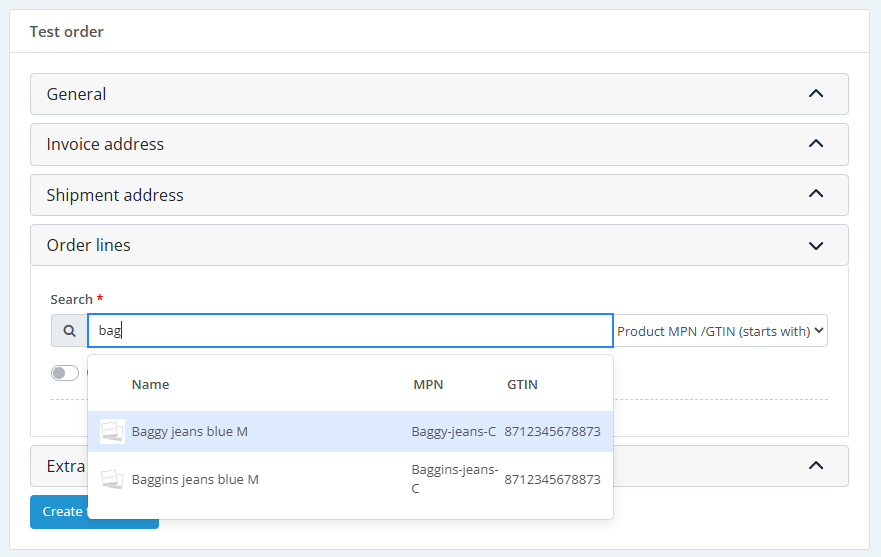This screenshot has height=557, width=881.
Task: Select Baggins jeans blue M suggestion
Action: pos(351,479)
